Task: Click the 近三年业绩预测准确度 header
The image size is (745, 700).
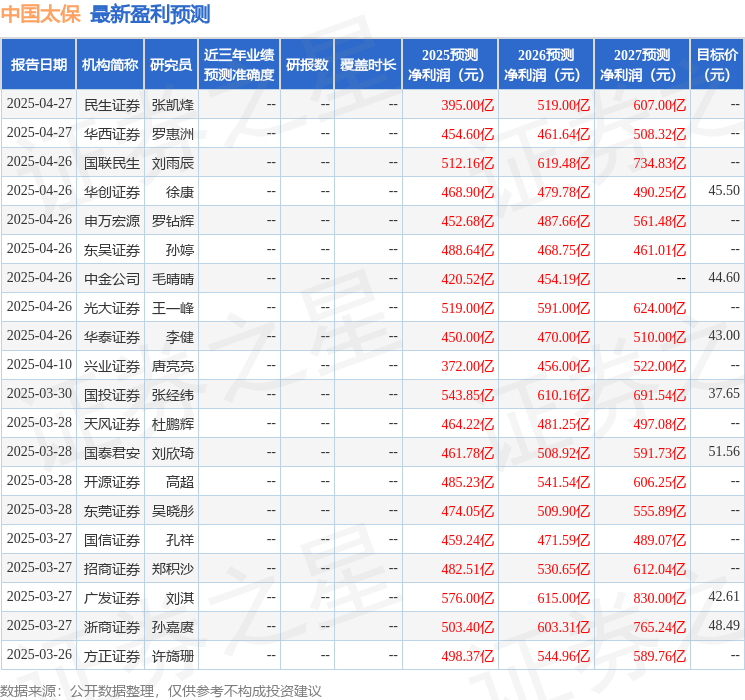Action: [239, 65]
